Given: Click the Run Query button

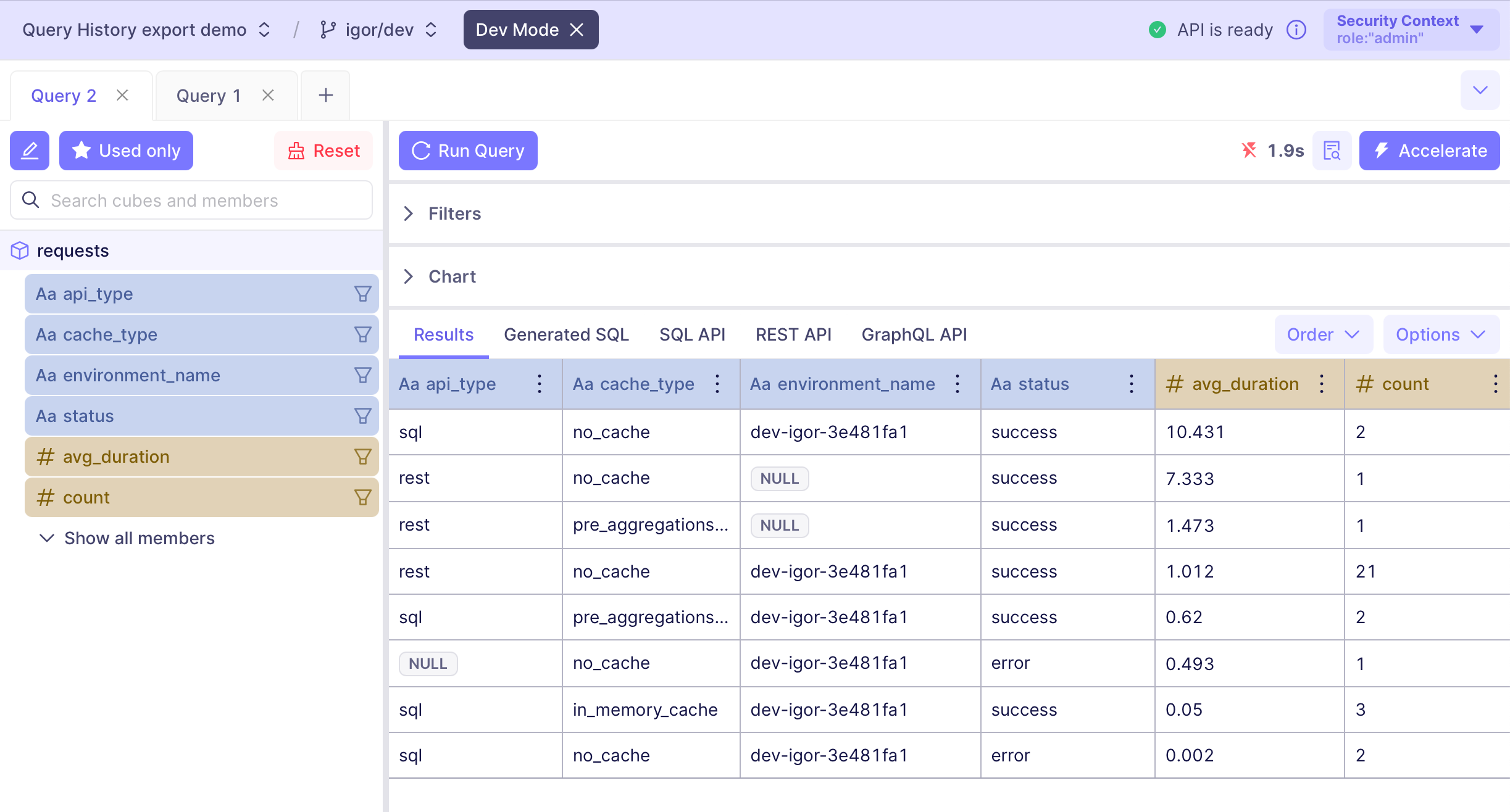Looking at the screenshot, I should 468,151.
